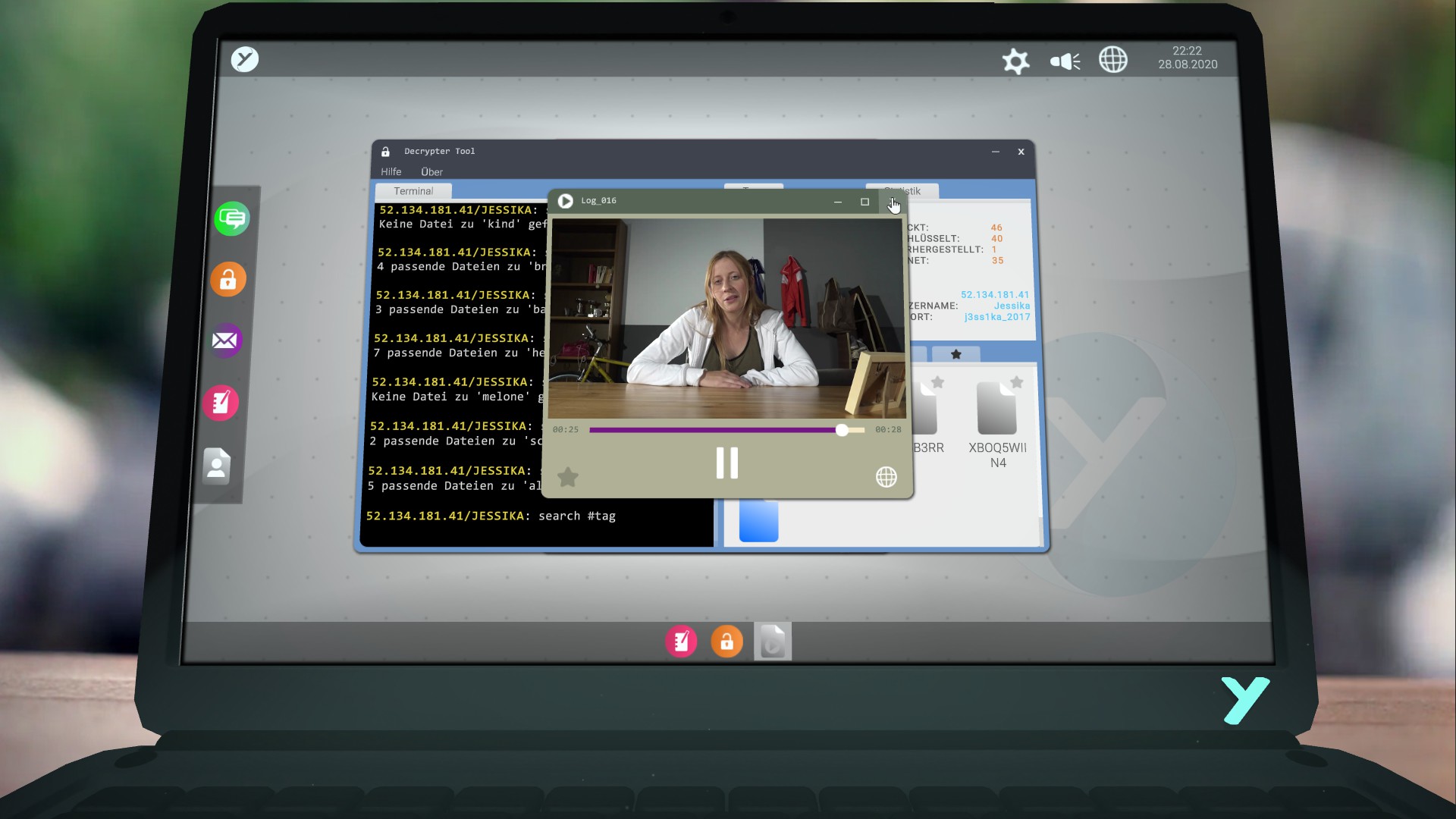The image size is (1456, 819).
Task: Open the purple mail app
Action: click(225, 340)
